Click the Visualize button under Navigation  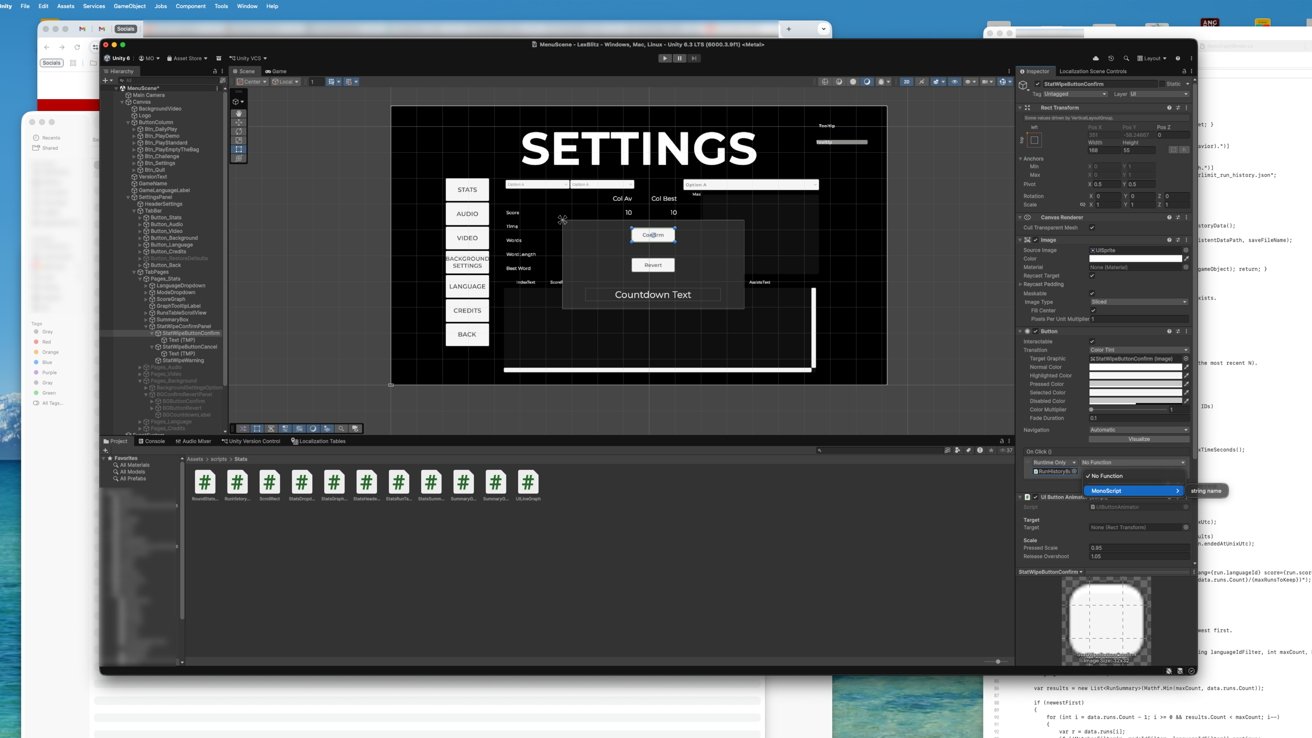1137,439
